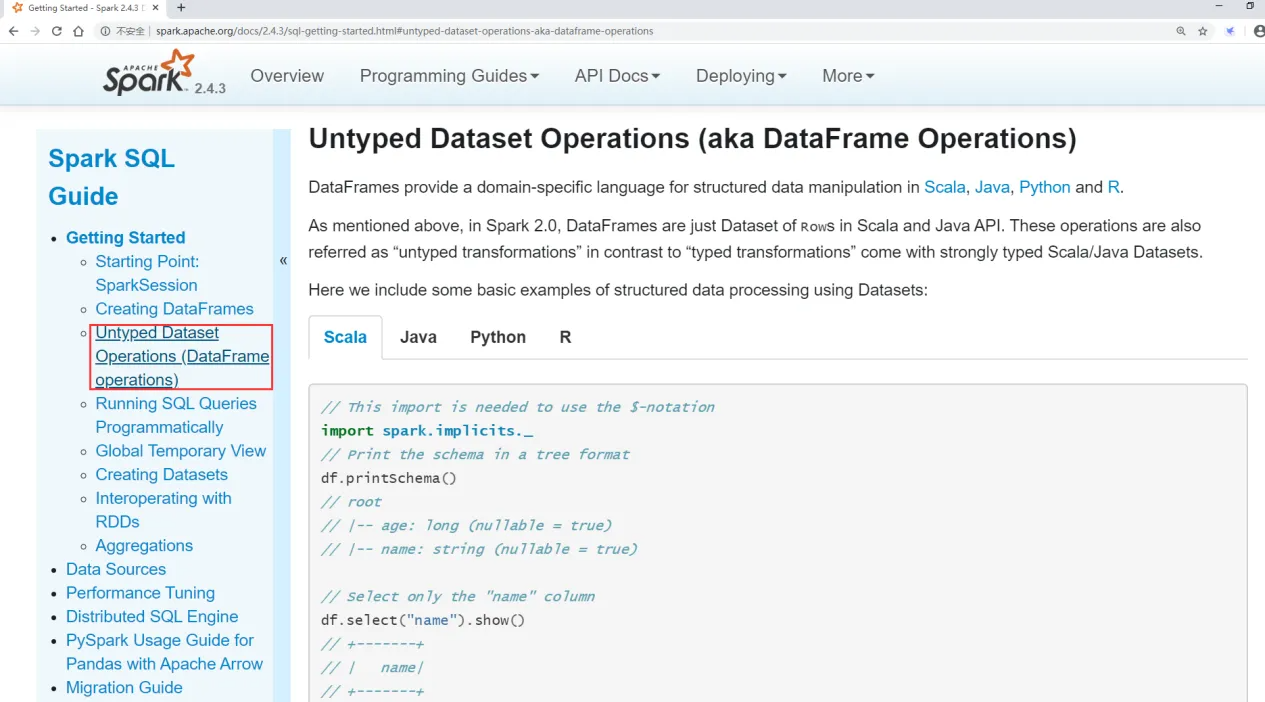Open the Creating DataFrames sidebar link
This screenshot has height=702, width=1265.
click(x=174, y=309)
